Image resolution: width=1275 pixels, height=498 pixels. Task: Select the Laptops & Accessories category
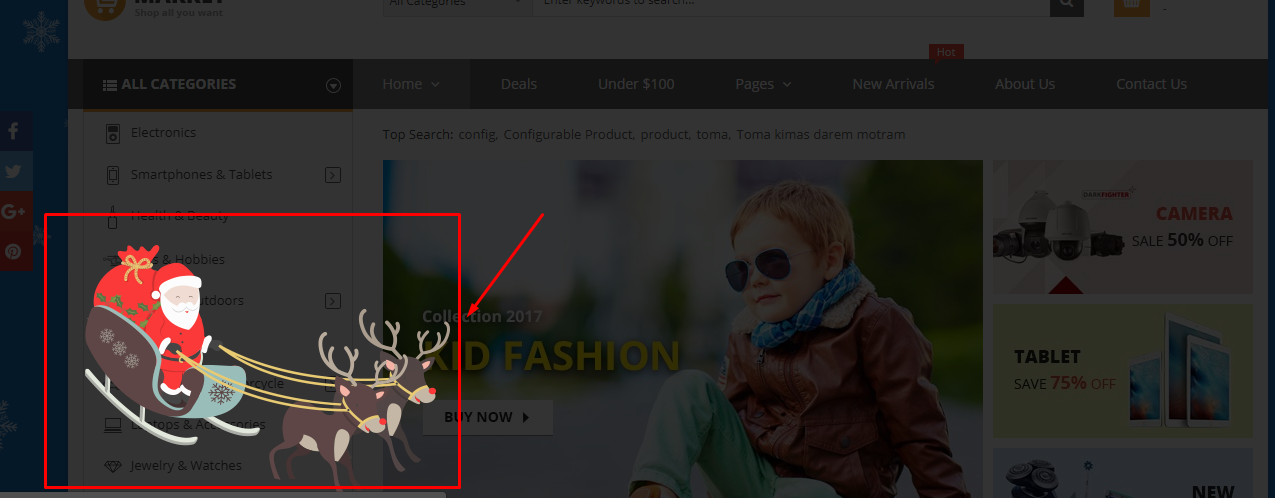pyautogui.click(x=198, y=425)
